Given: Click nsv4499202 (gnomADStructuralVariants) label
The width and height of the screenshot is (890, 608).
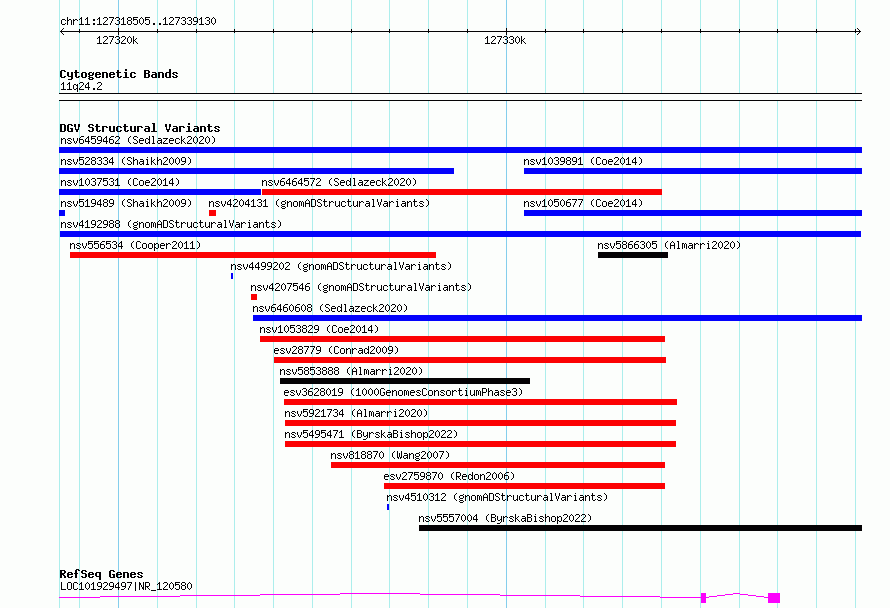Looking at the screenshot, I should point(341,266).
